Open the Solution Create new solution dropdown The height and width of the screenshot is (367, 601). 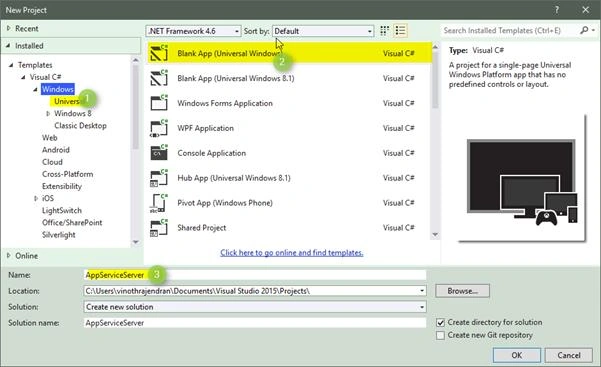[422, 307]
